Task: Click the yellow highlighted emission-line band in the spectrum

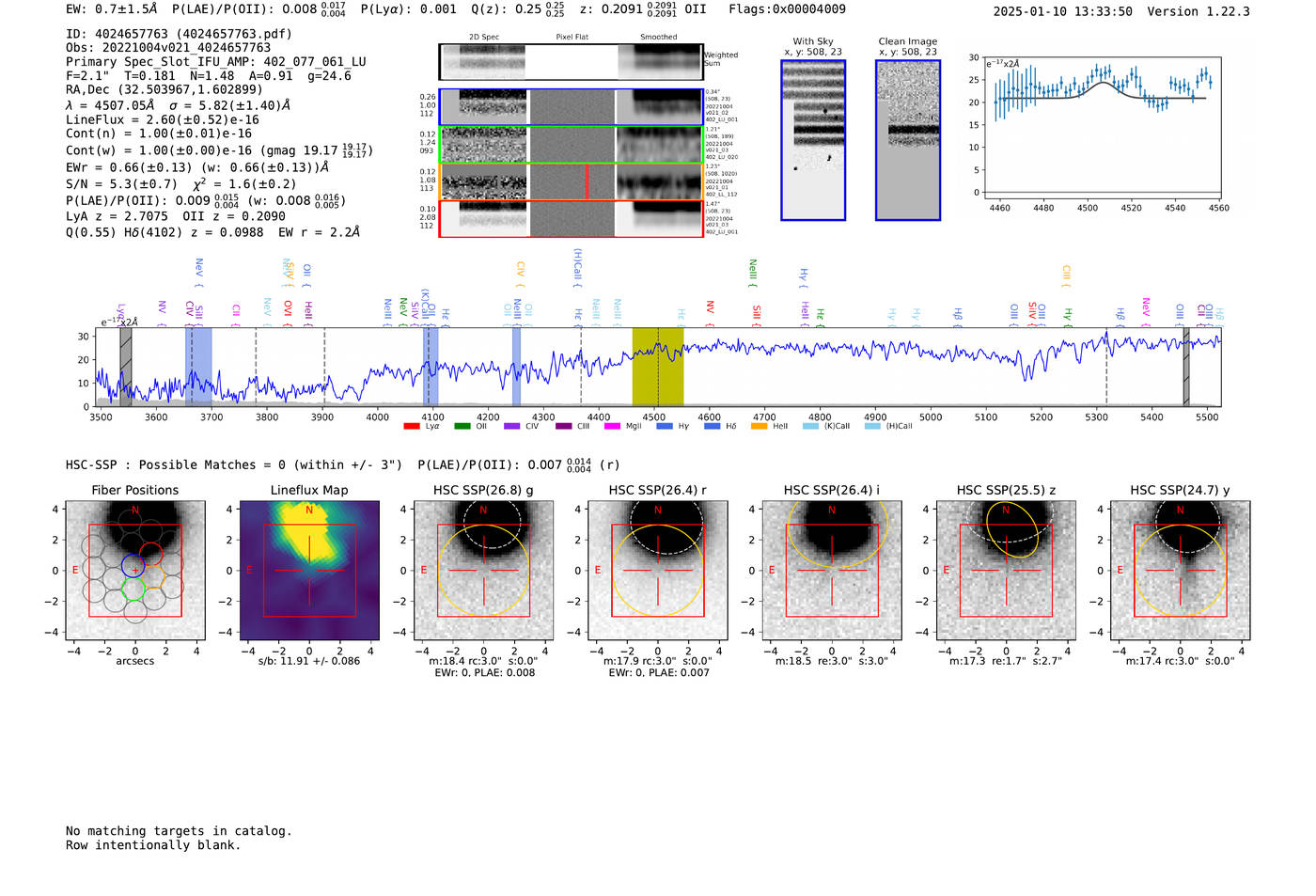Action: click(x=657, y=367)
